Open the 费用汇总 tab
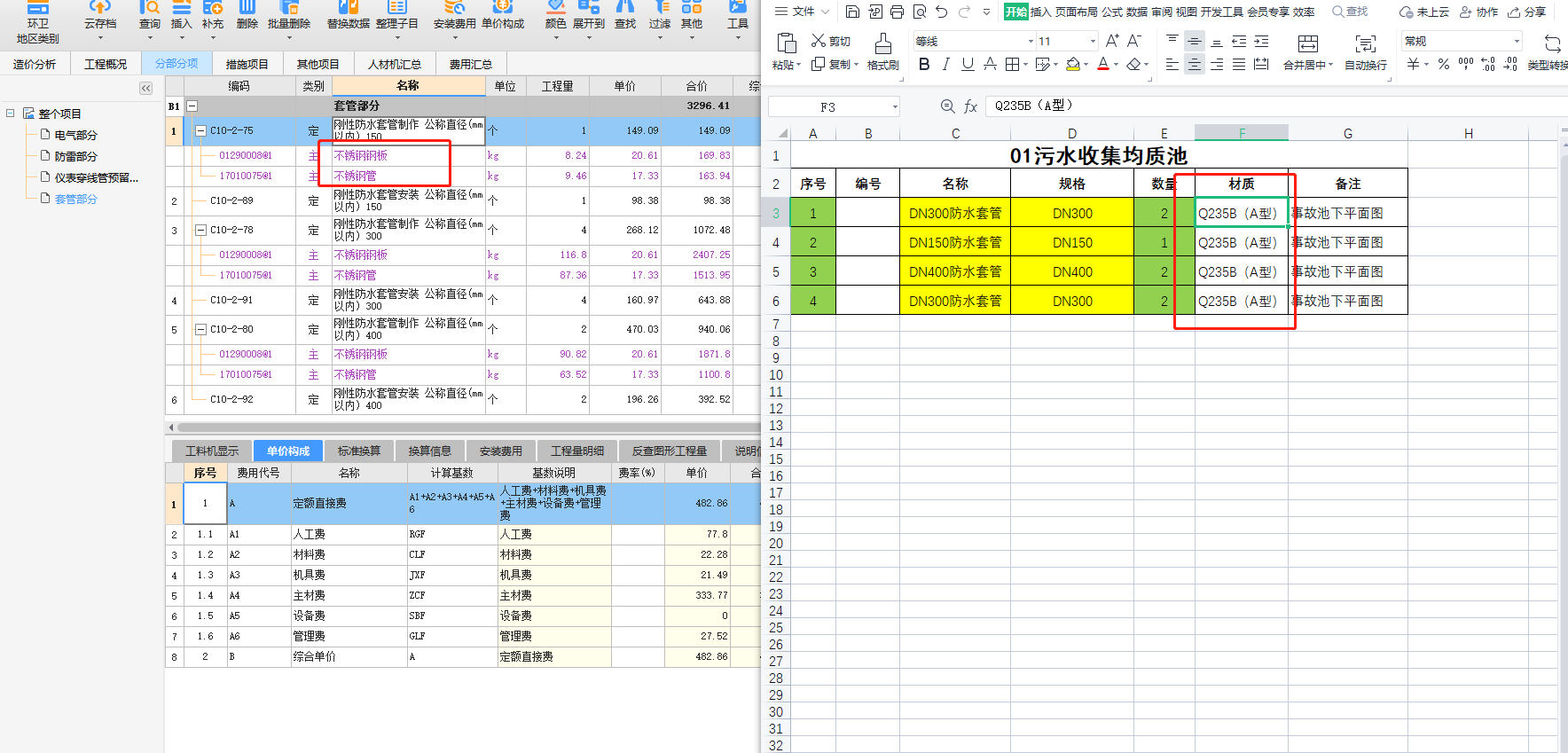This screenshot has width=1568, height=753. tap(471, 64)
